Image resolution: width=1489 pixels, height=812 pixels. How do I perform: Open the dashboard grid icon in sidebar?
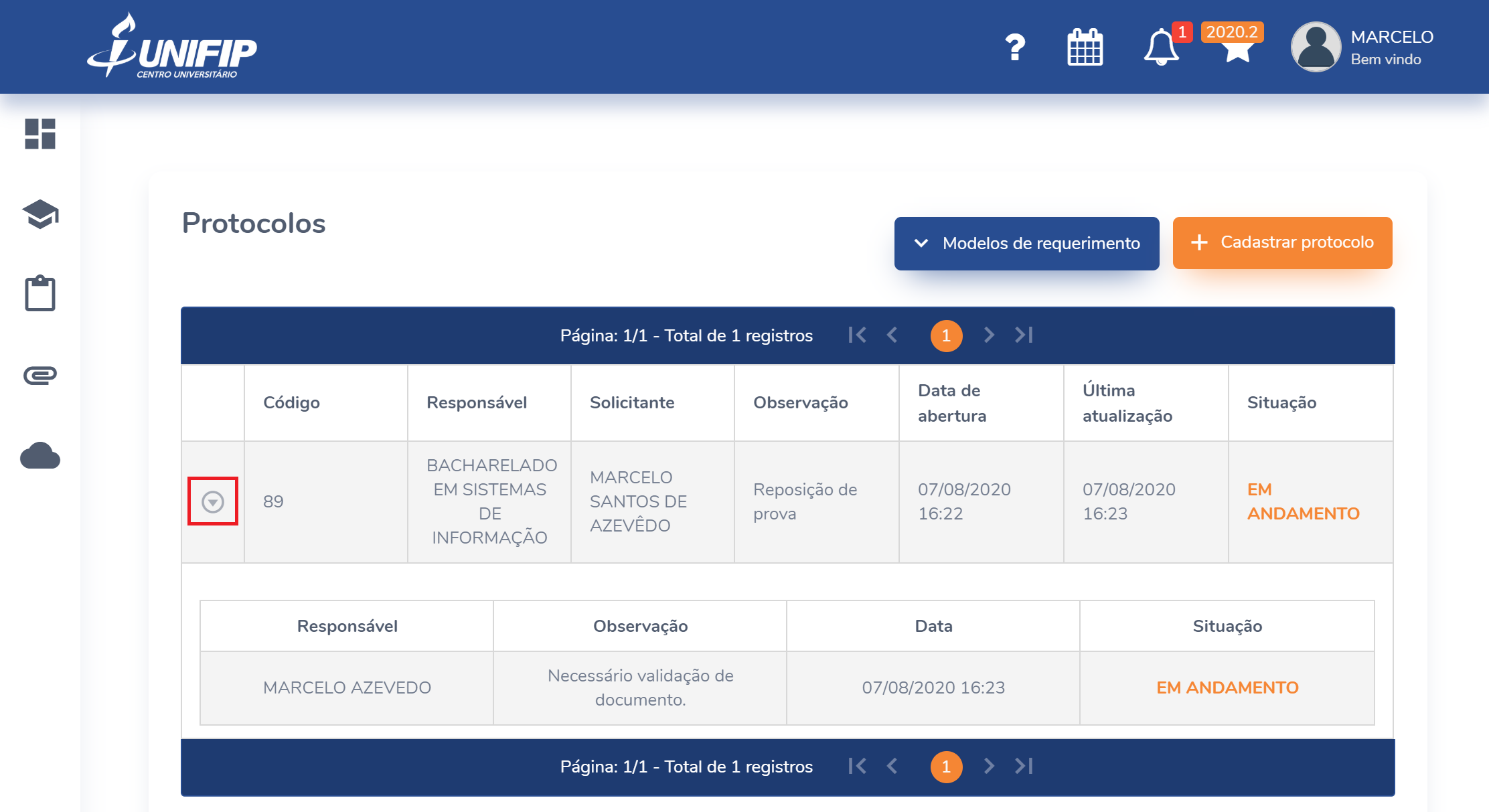point(40,134)
